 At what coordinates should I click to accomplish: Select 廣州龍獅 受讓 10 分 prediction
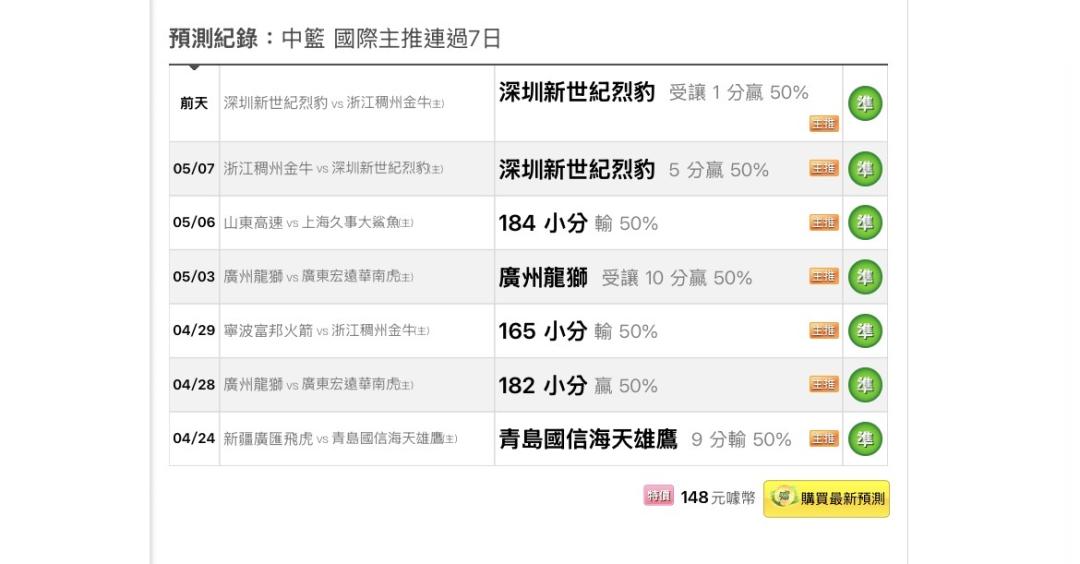coord(625,278)
